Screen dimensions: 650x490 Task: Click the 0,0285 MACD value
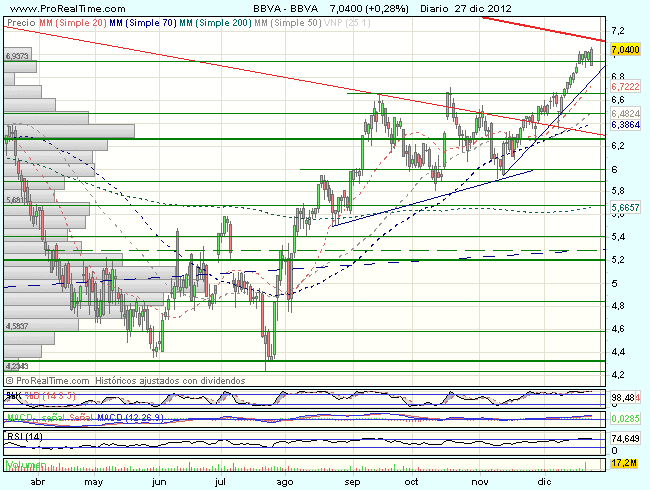pyautogui.click(x=625, y=419)
